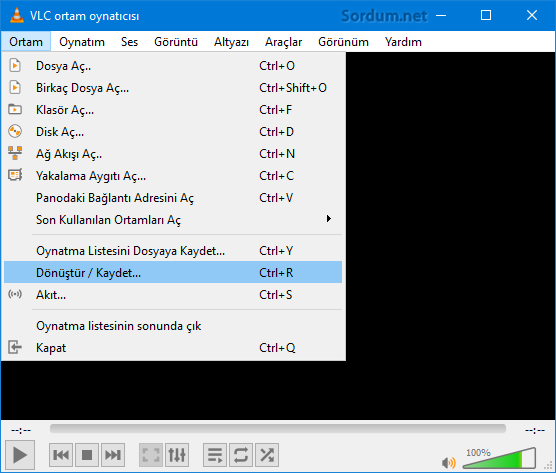Toggle shuffle random playback
The height and width of the screenshot is (473, 556).
pos(267,455)
